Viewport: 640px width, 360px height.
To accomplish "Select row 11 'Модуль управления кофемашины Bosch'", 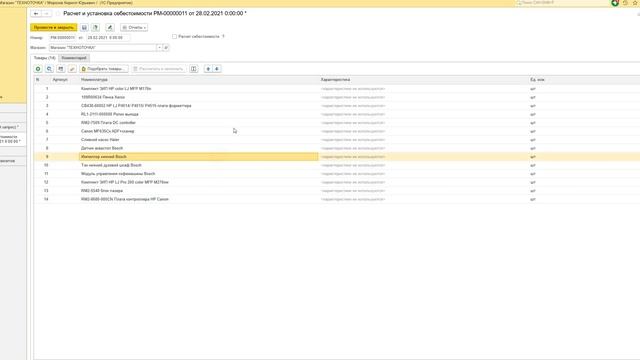I will 337,174.
